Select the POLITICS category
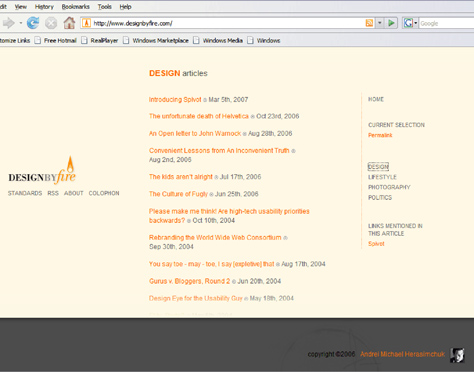 pos(380,198)
